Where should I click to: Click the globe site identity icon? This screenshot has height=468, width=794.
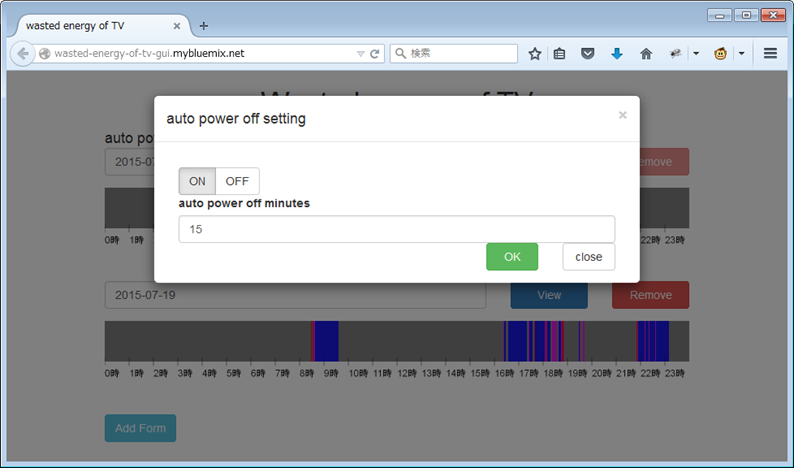pyautogui.click(x=45, y=54)
